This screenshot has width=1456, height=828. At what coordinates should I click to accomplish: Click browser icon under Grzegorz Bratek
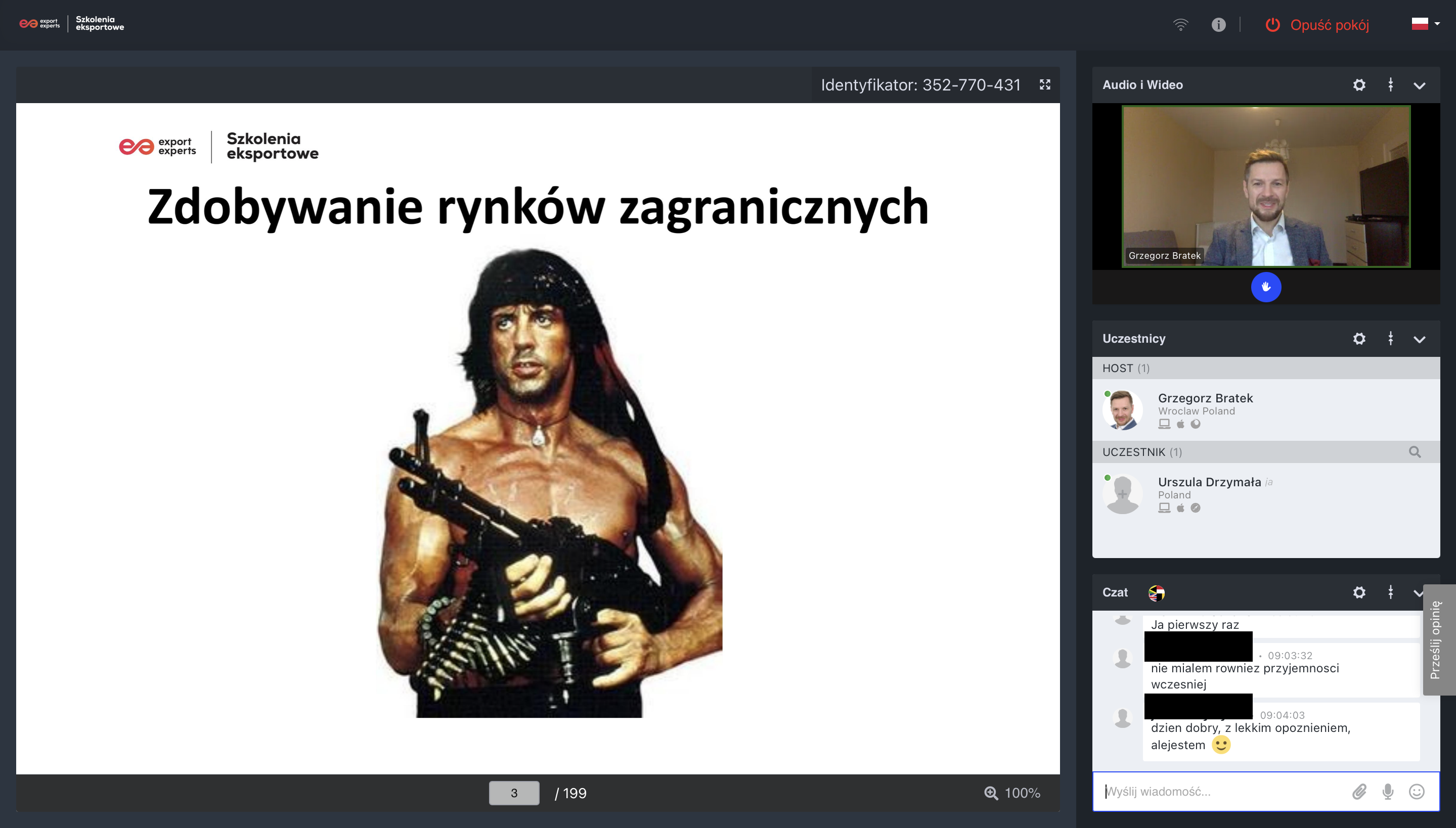[x=1195, y=424]
